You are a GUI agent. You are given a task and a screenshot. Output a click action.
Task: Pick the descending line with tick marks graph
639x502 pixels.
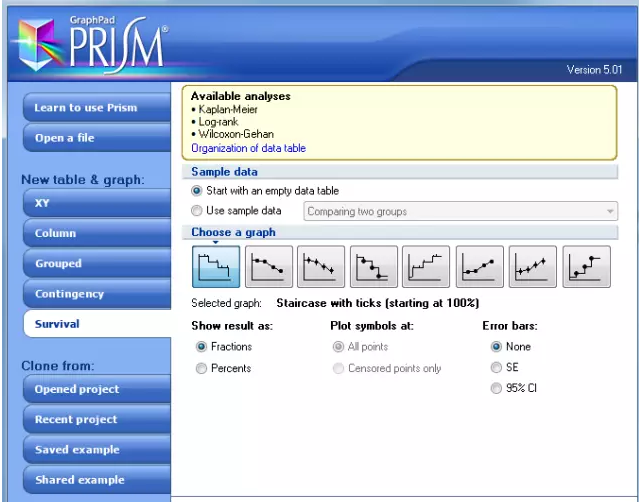[x=321, y=268]
